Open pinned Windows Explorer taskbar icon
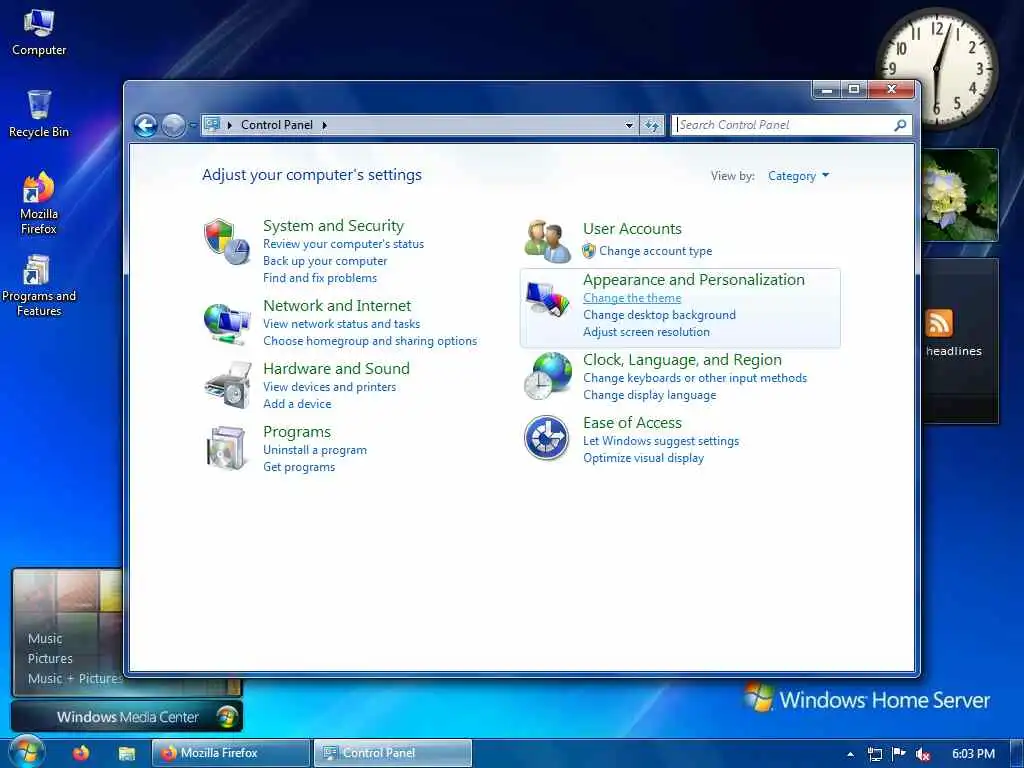This screenshot has height=768, width=1024. pyautogui.click(x=127, y=754)
